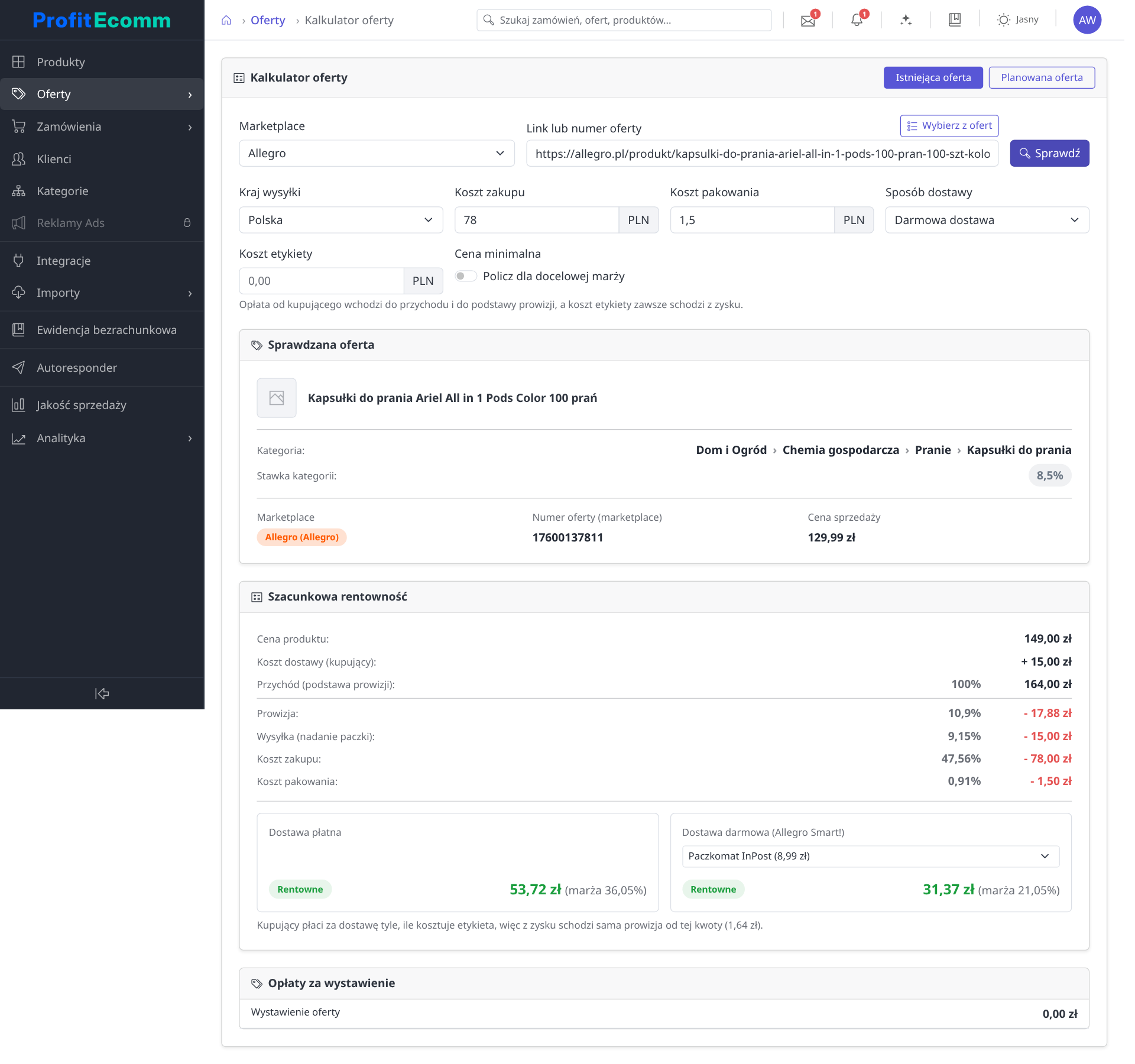Open Klienci in sidebar

[102, 159]
